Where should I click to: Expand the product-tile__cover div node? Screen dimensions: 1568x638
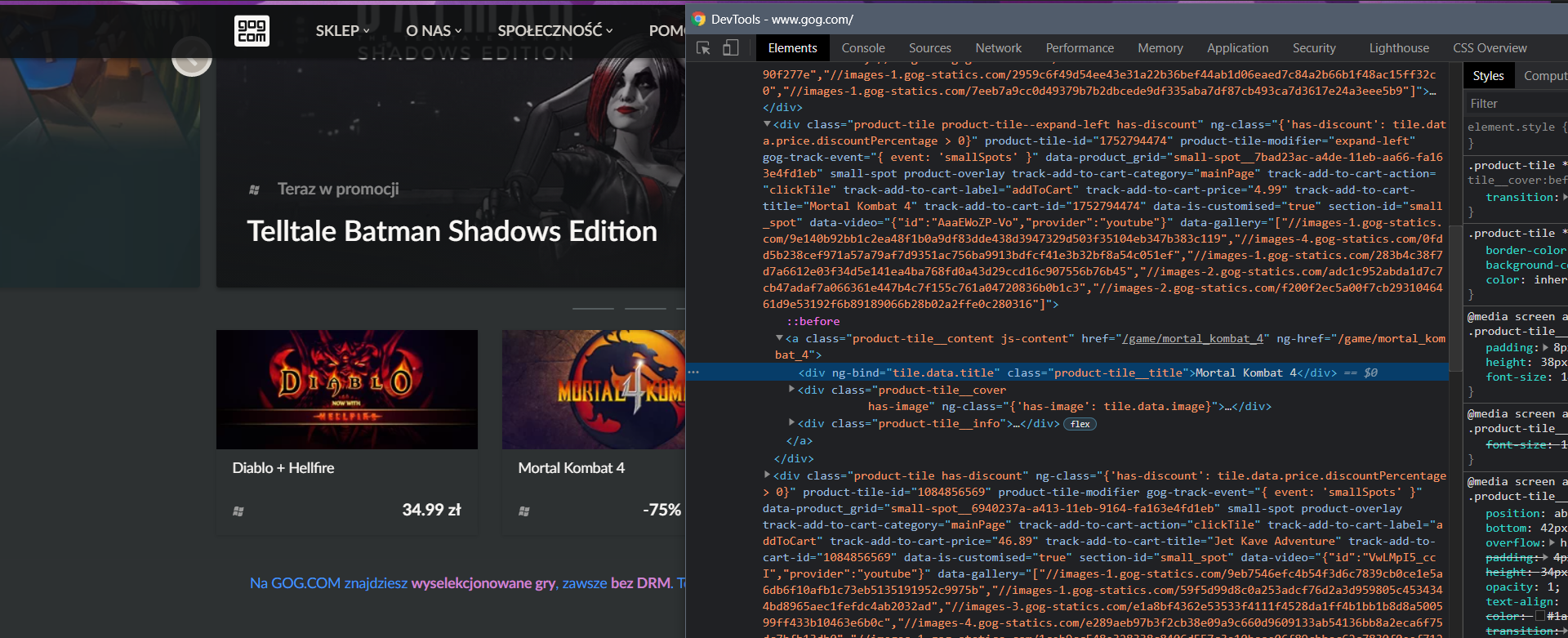(791, 390)
